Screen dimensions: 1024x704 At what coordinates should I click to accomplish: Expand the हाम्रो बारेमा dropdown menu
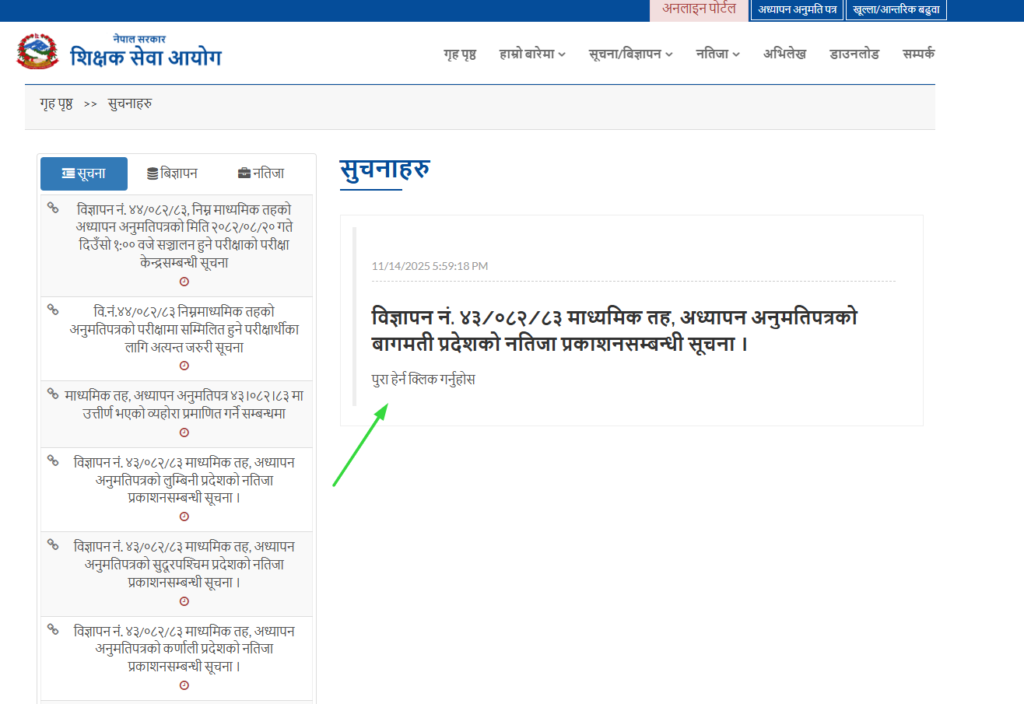[532, 54]
